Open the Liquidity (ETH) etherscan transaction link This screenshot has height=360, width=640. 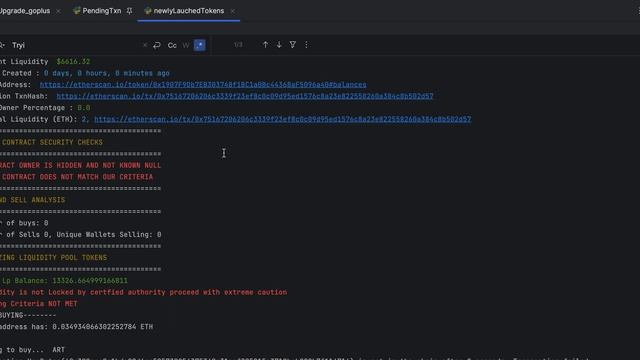pos(282,119)
